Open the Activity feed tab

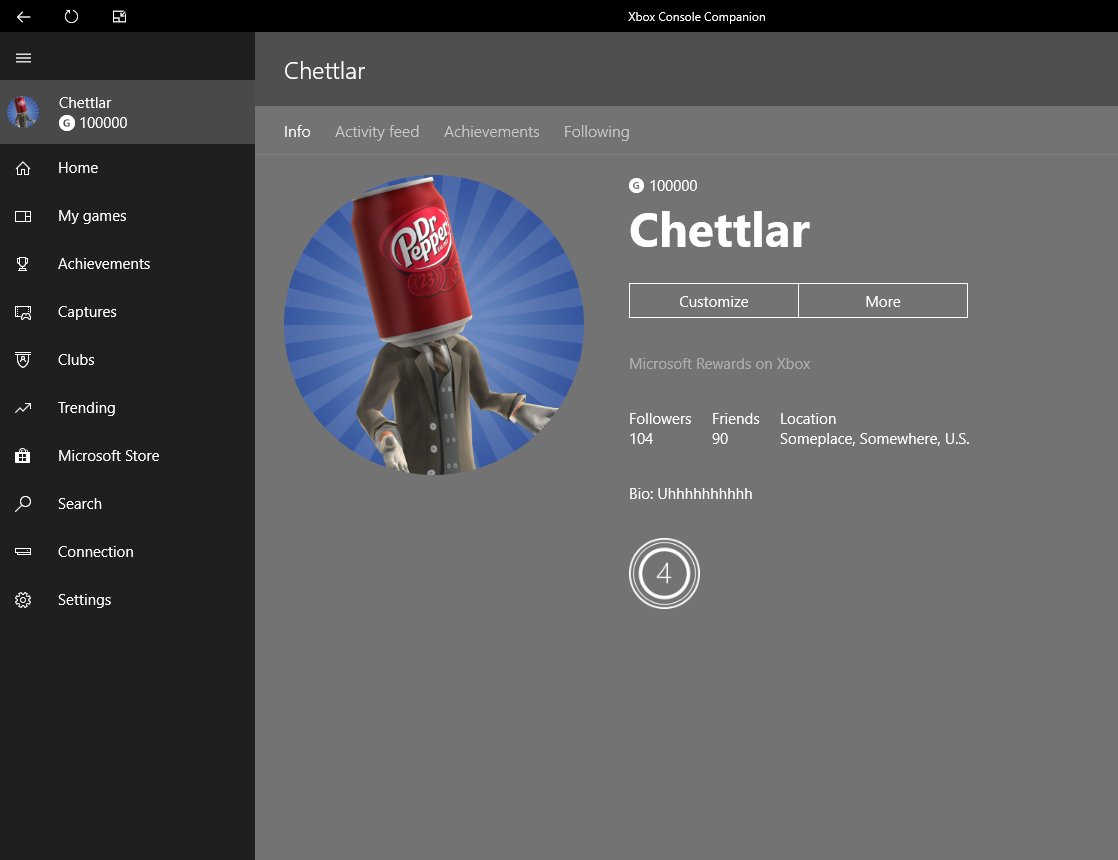coord(377,132)
